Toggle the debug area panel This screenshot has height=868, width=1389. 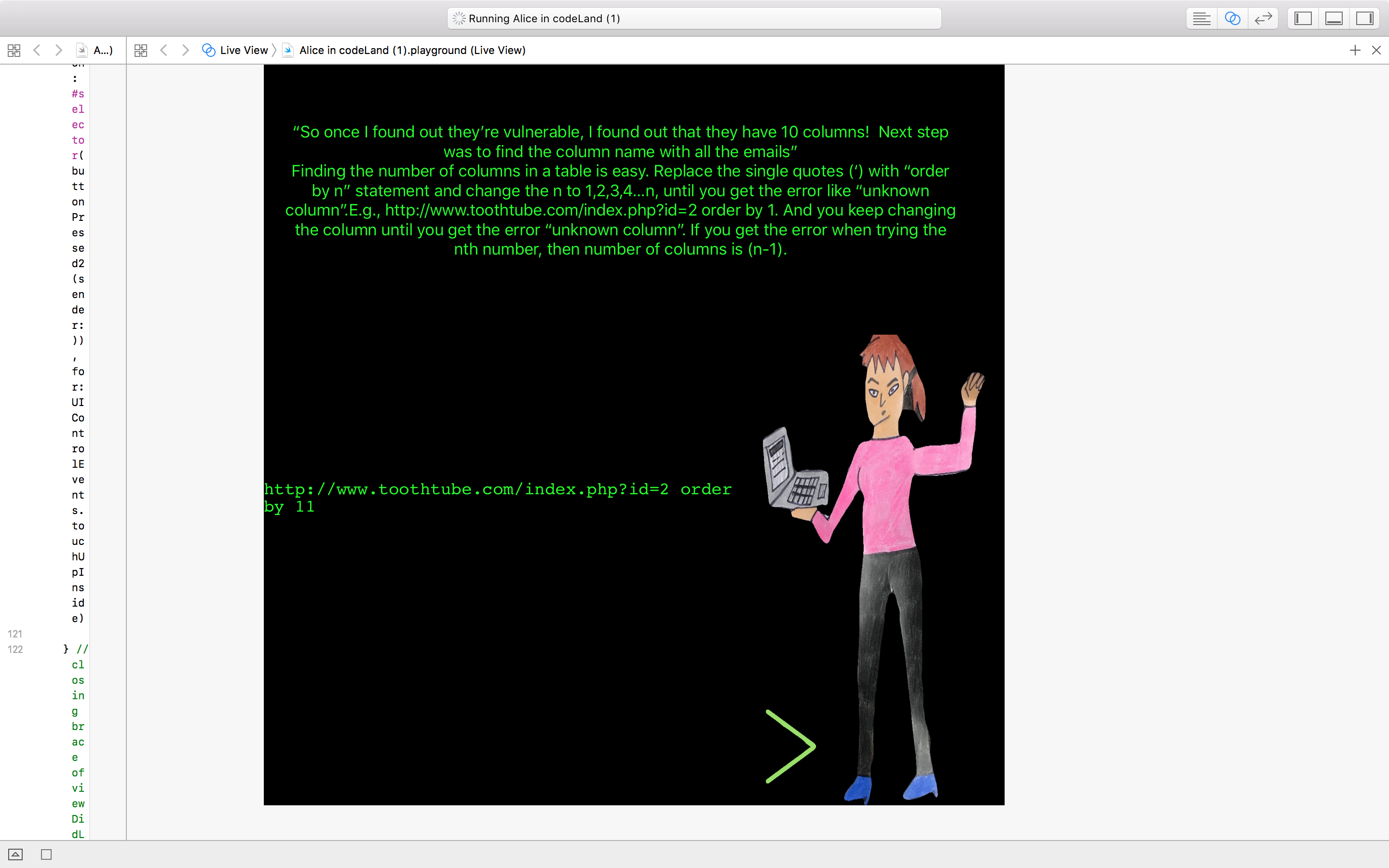(1334, 18)
